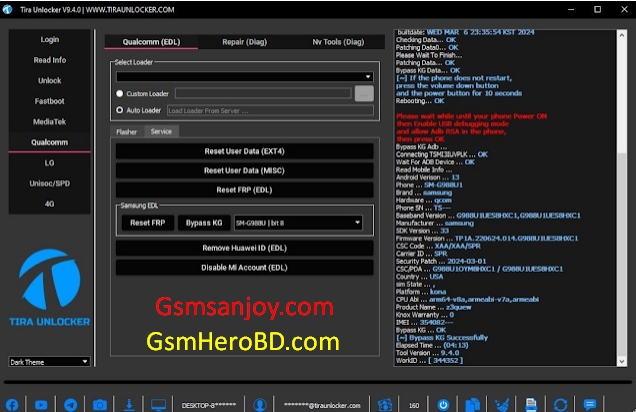Click the Phone SM-G988U1 log line
The width and height of the screenshot is (636, 412).
click(x=429, y=185)
